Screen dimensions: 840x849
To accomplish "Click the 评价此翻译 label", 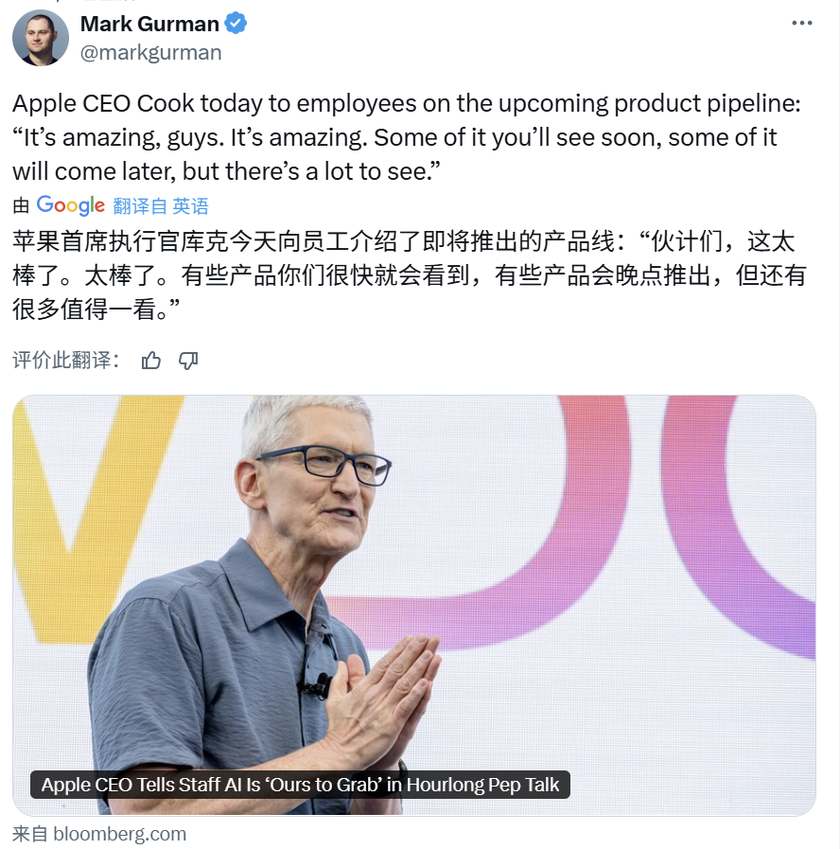I will (66, 360).
